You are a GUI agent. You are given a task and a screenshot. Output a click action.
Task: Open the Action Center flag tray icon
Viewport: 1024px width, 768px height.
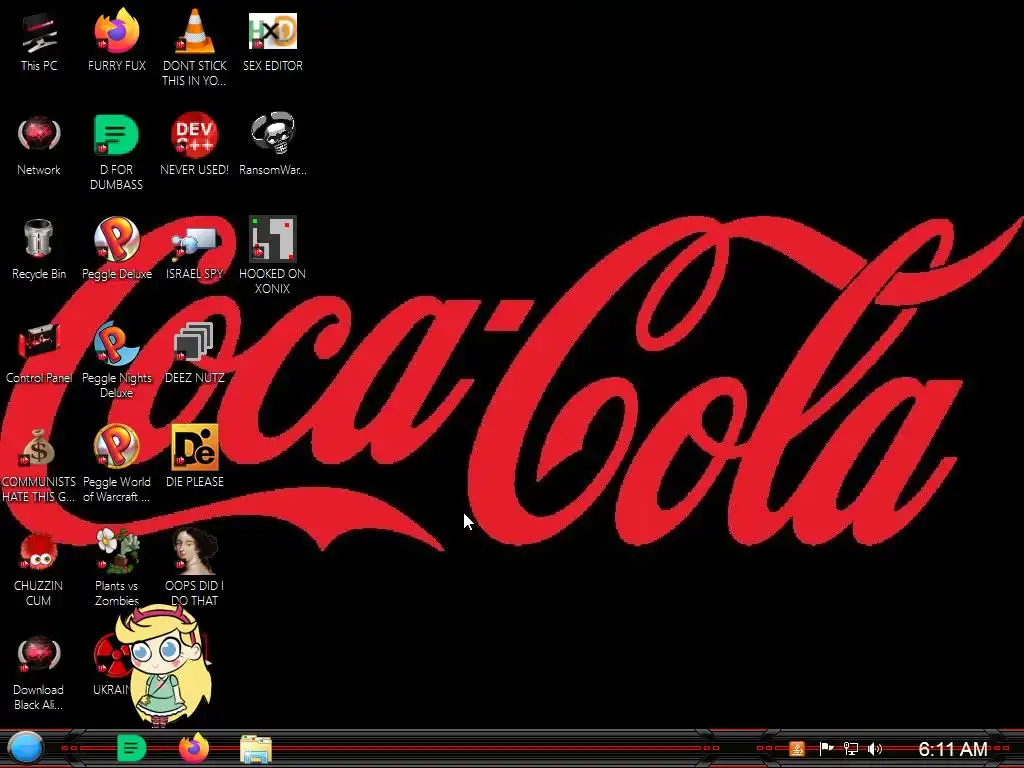pos(826,748)
